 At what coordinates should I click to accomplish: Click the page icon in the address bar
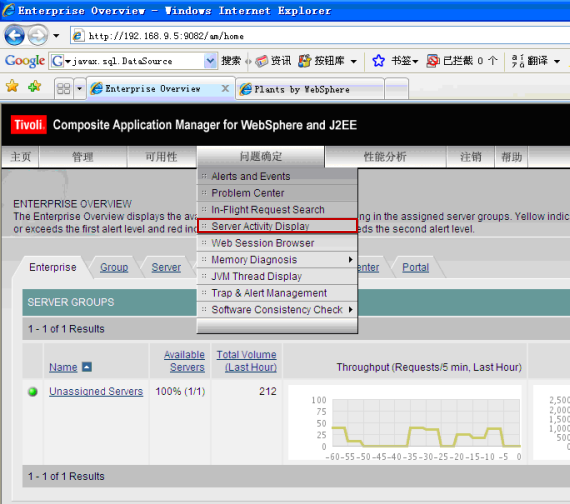pos(77,36)
